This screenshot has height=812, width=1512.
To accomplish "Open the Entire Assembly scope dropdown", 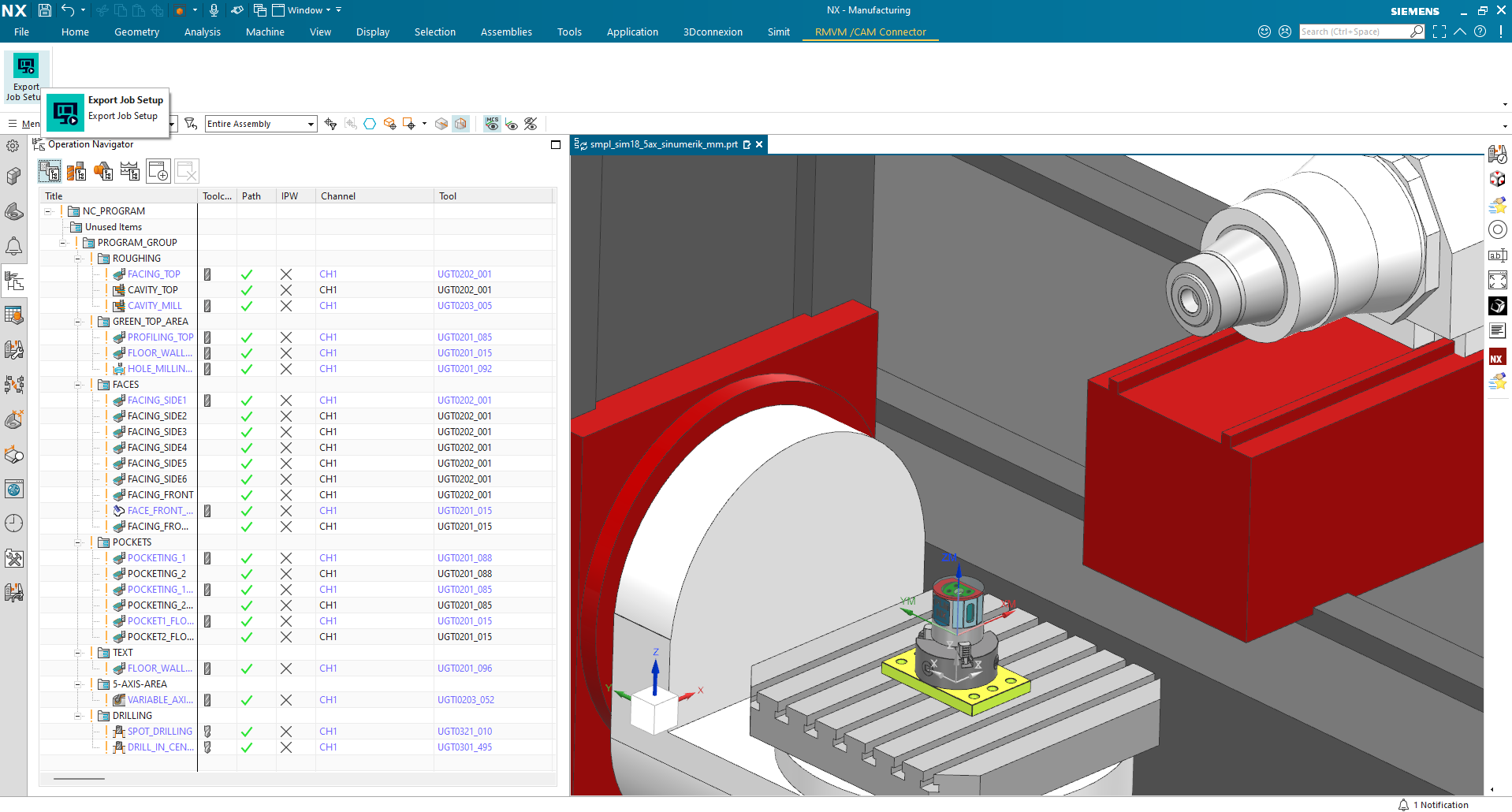I will point(260,124).
